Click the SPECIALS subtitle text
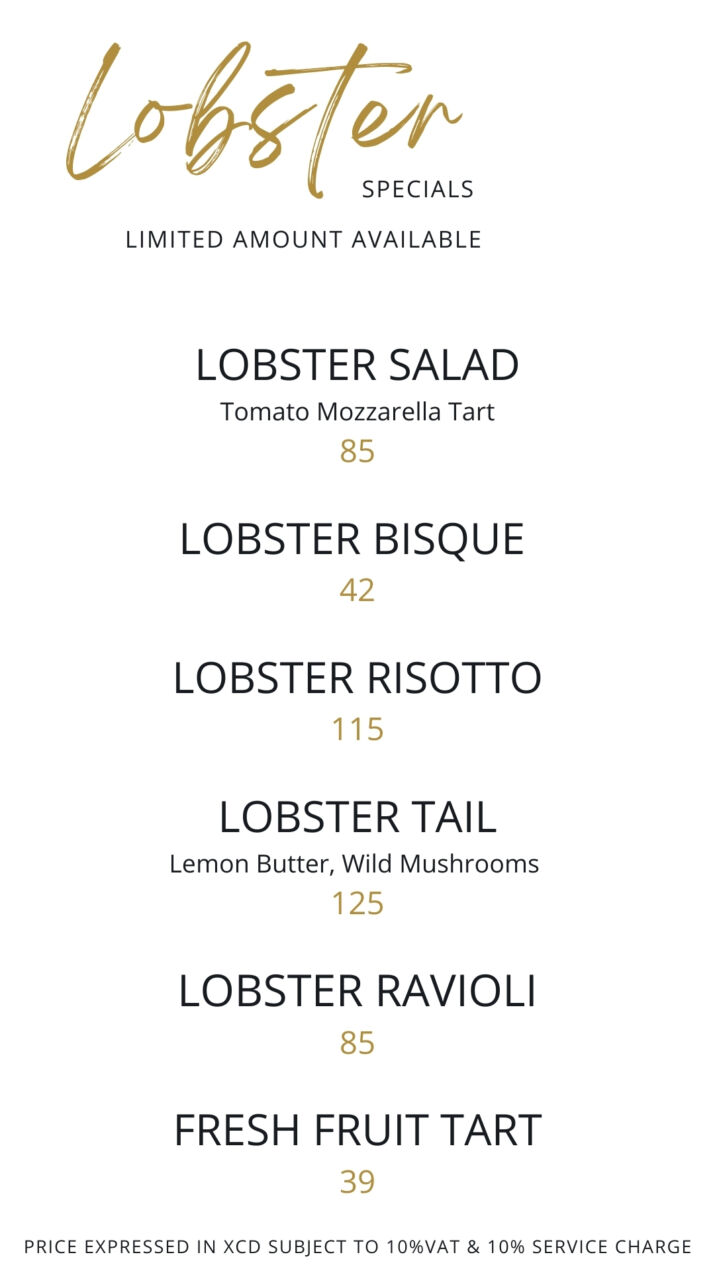This screenshot has height=1271, width=715. click(x=417, y=189)
